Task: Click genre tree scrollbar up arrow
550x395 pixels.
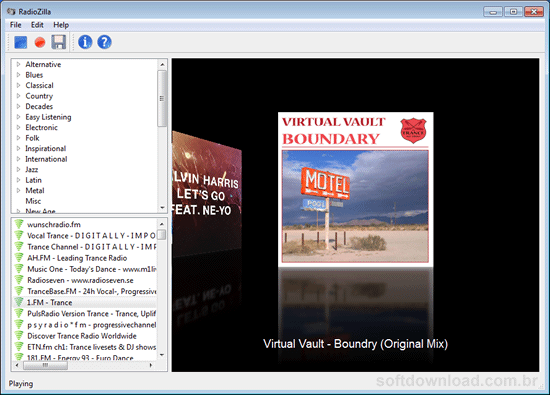Action: pos(162,65)
